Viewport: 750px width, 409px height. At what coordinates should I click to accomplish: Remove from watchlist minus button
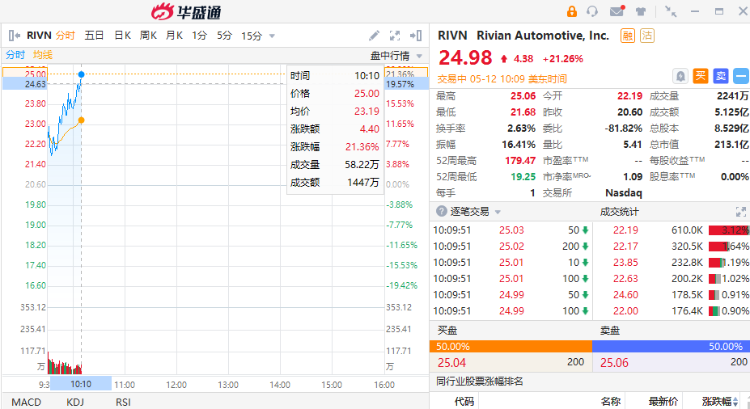[x=741, y=76]
